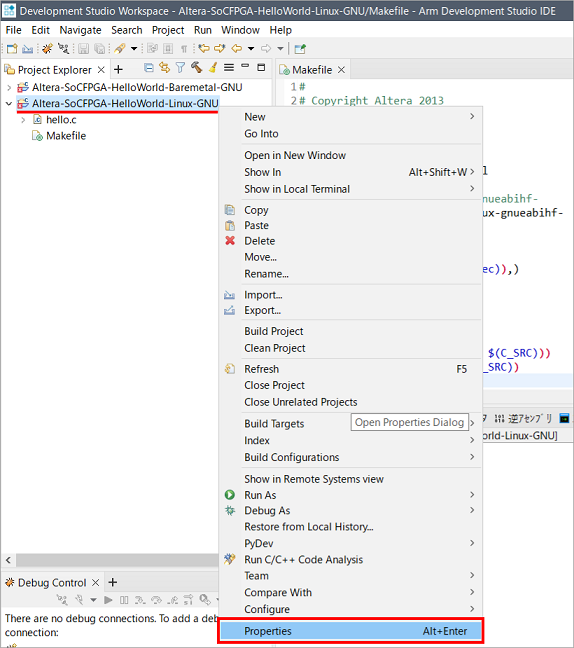Click the yellow back arrow in toolbar

coord(237,49)
